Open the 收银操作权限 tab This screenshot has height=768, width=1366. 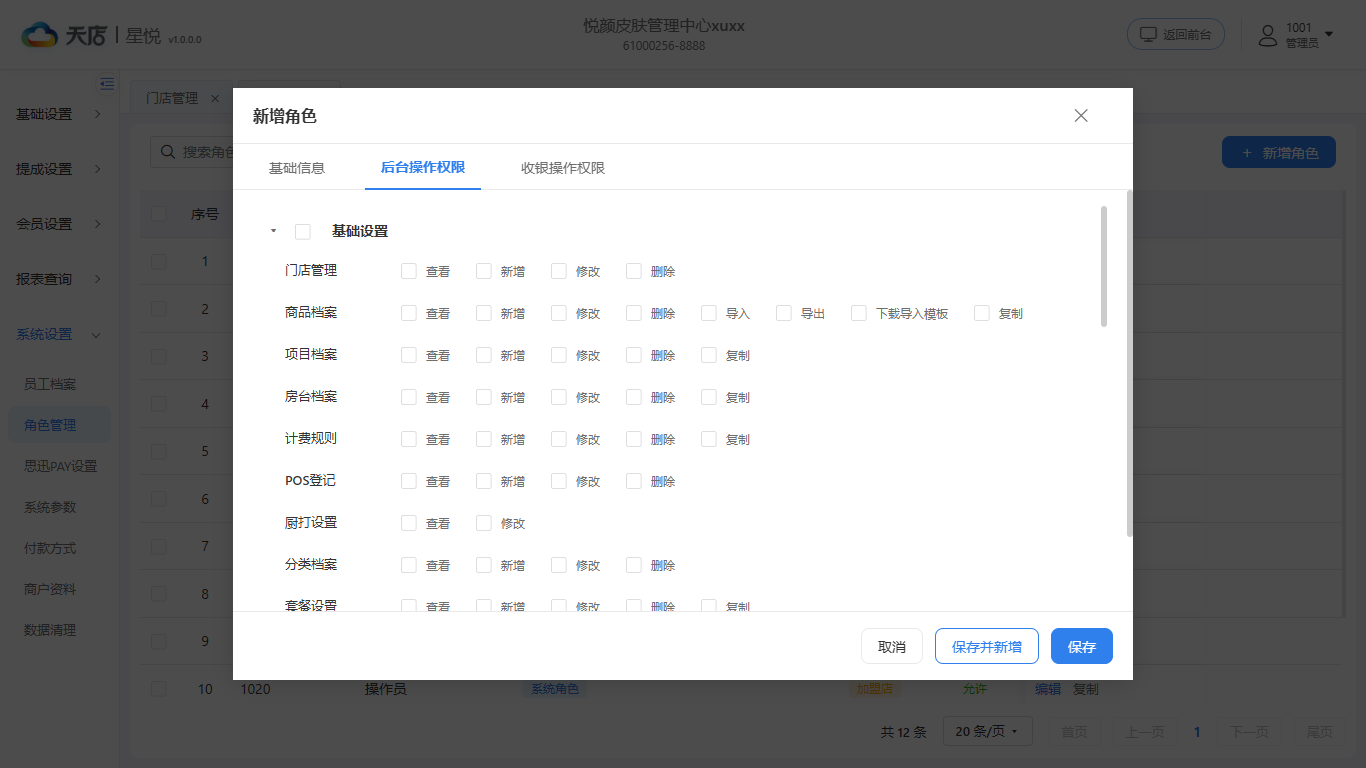pyautogui.click(x=563, y=168)
